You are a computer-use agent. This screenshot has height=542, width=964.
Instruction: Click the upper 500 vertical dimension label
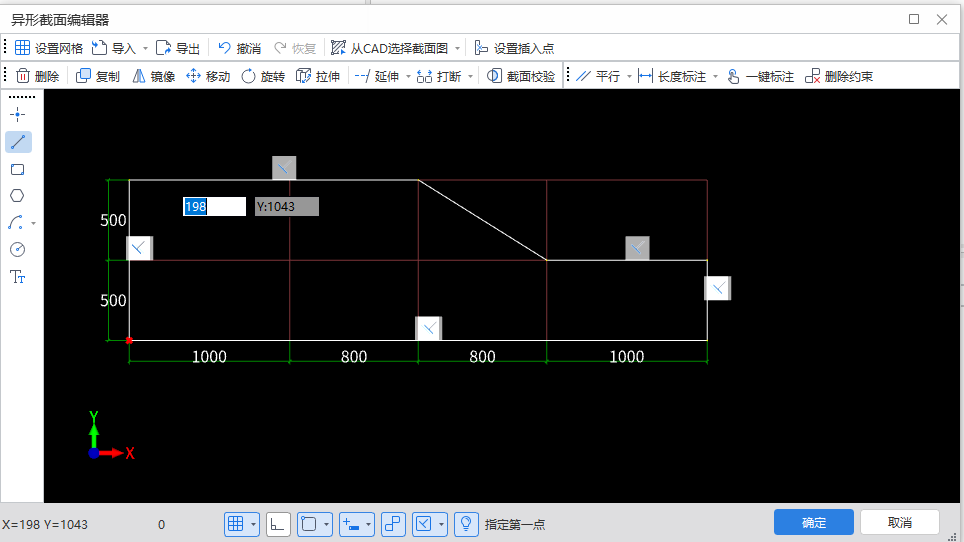(113, 220)
